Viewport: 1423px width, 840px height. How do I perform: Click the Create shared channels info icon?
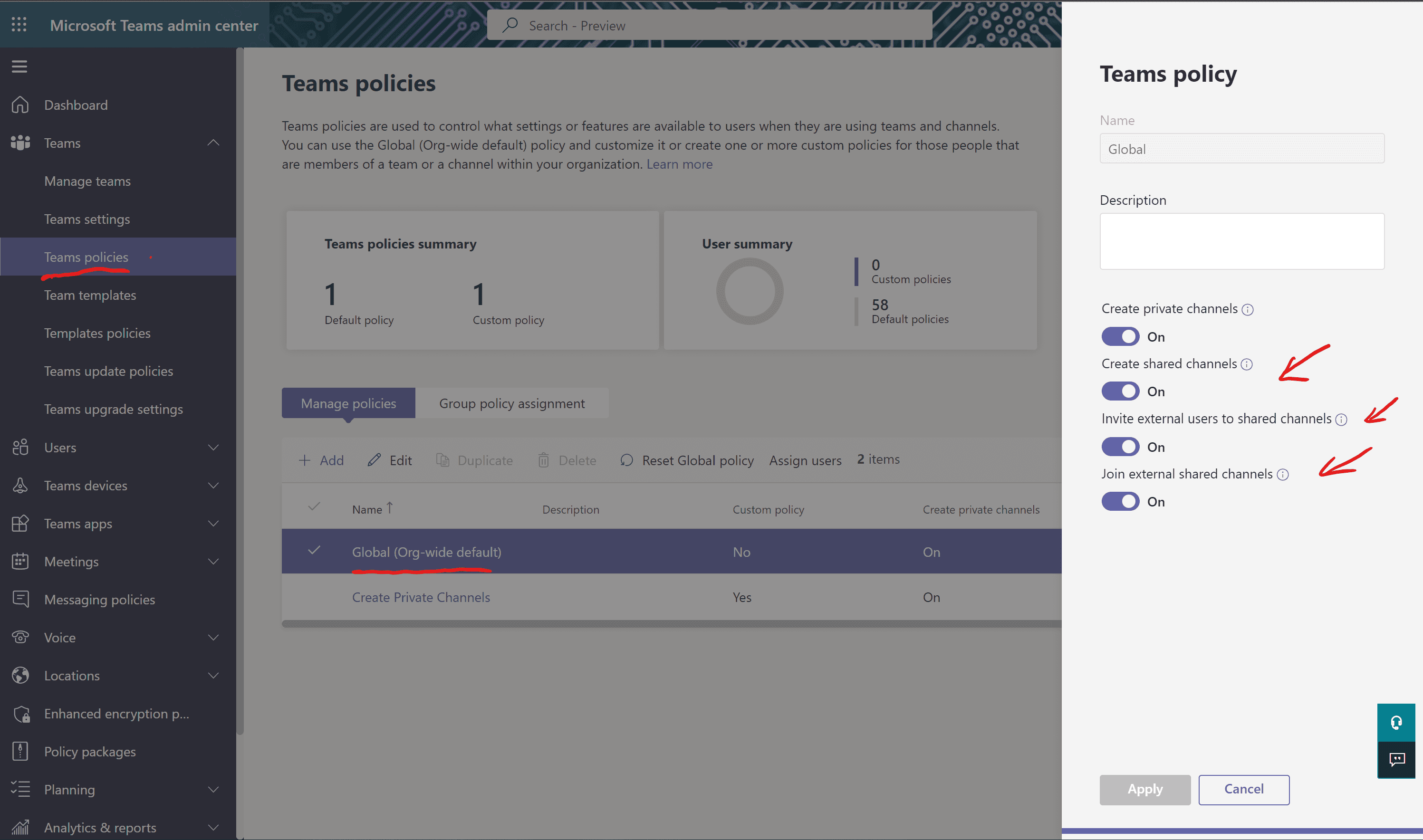click(x=1246, y=364)
